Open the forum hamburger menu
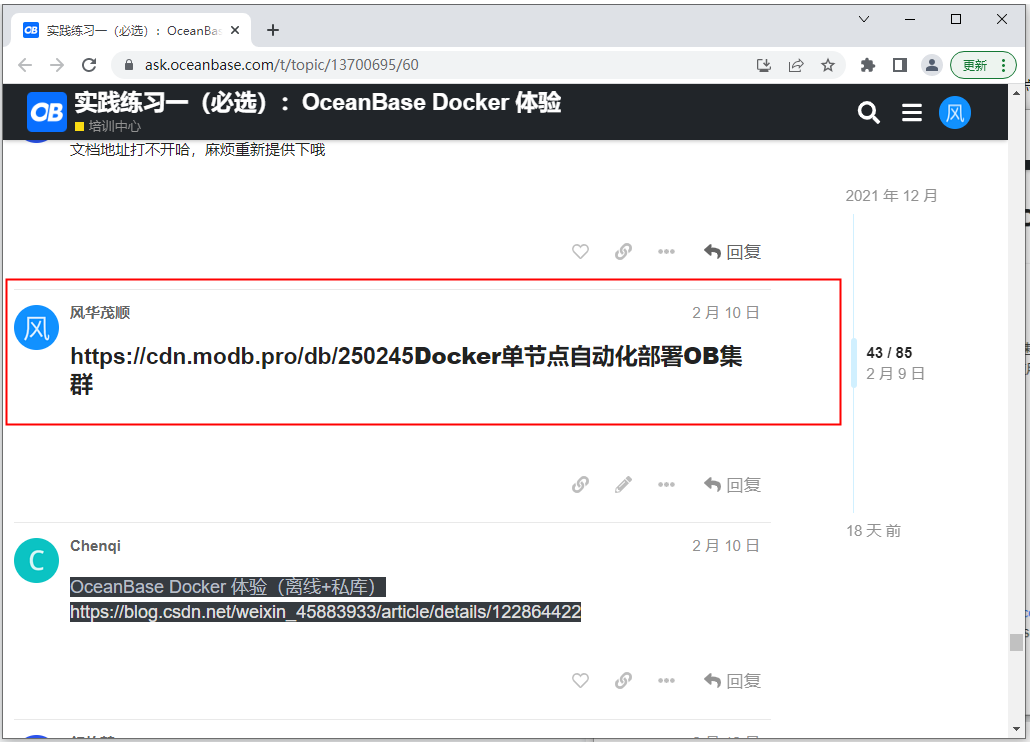 point(911,112)
